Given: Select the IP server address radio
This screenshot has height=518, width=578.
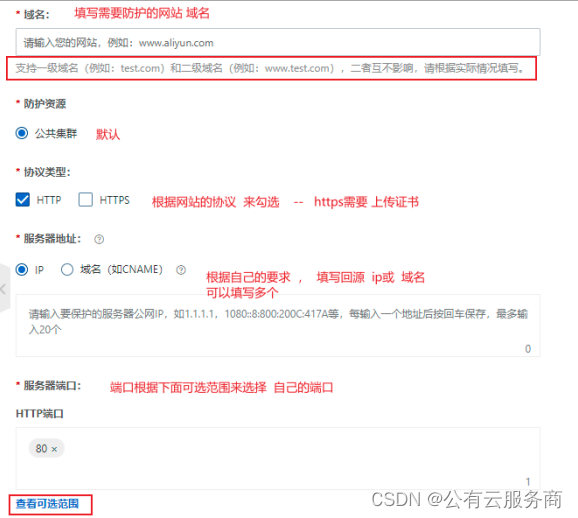Looking at the screenshot, I should 22,270.
